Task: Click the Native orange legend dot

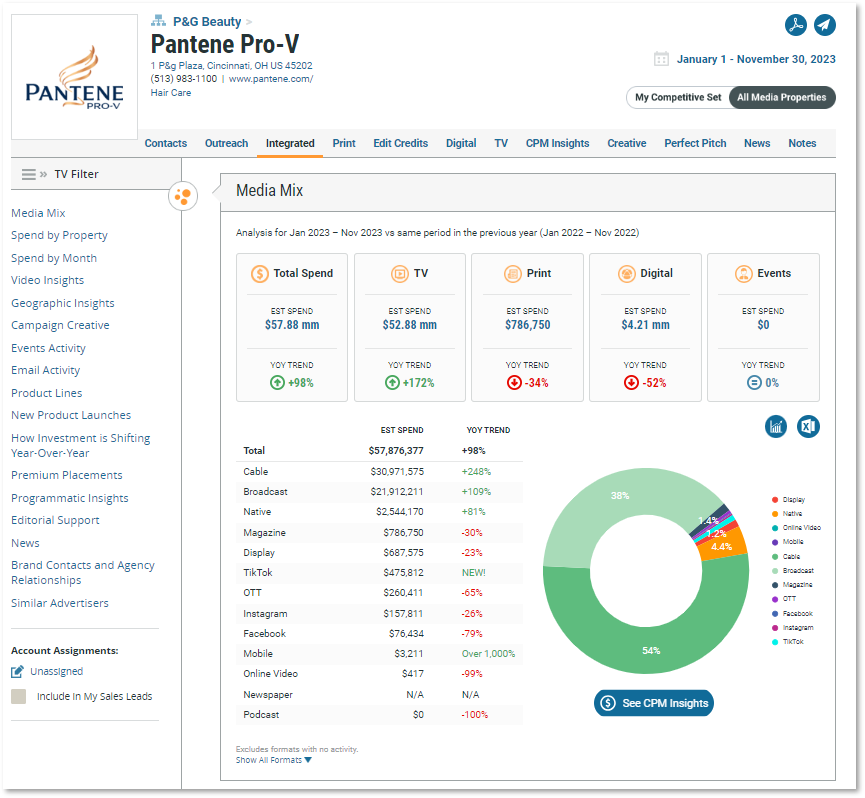Action: point(775,513)
